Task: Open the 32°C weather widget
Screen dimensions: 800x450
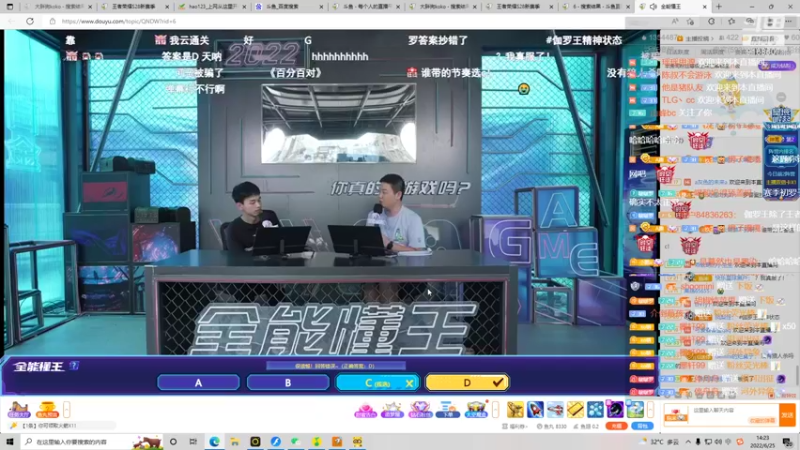Action: pyautogui.click(x=660, y=442)
